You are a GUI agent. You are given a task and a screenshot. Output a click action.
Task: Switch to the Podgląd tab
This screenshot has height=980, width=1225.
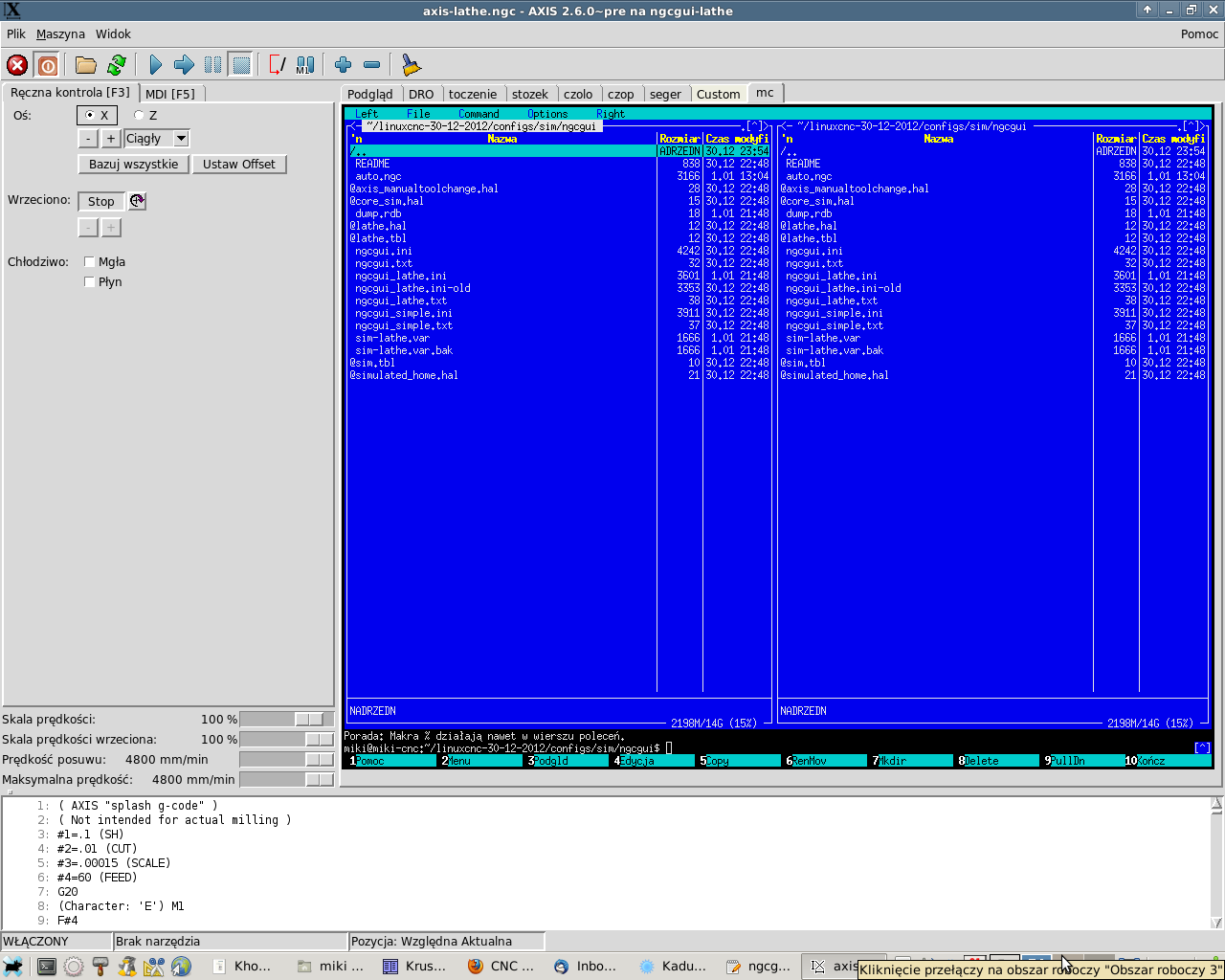point(370,94)
